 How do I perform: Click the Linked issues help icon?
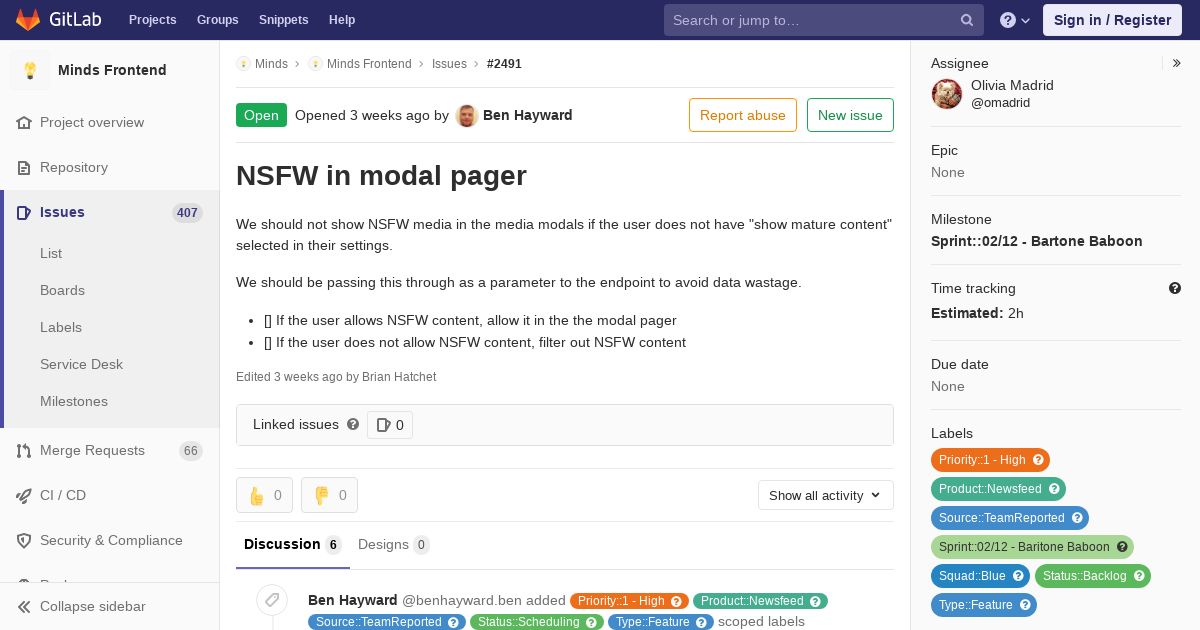click(x=353, y=424)
